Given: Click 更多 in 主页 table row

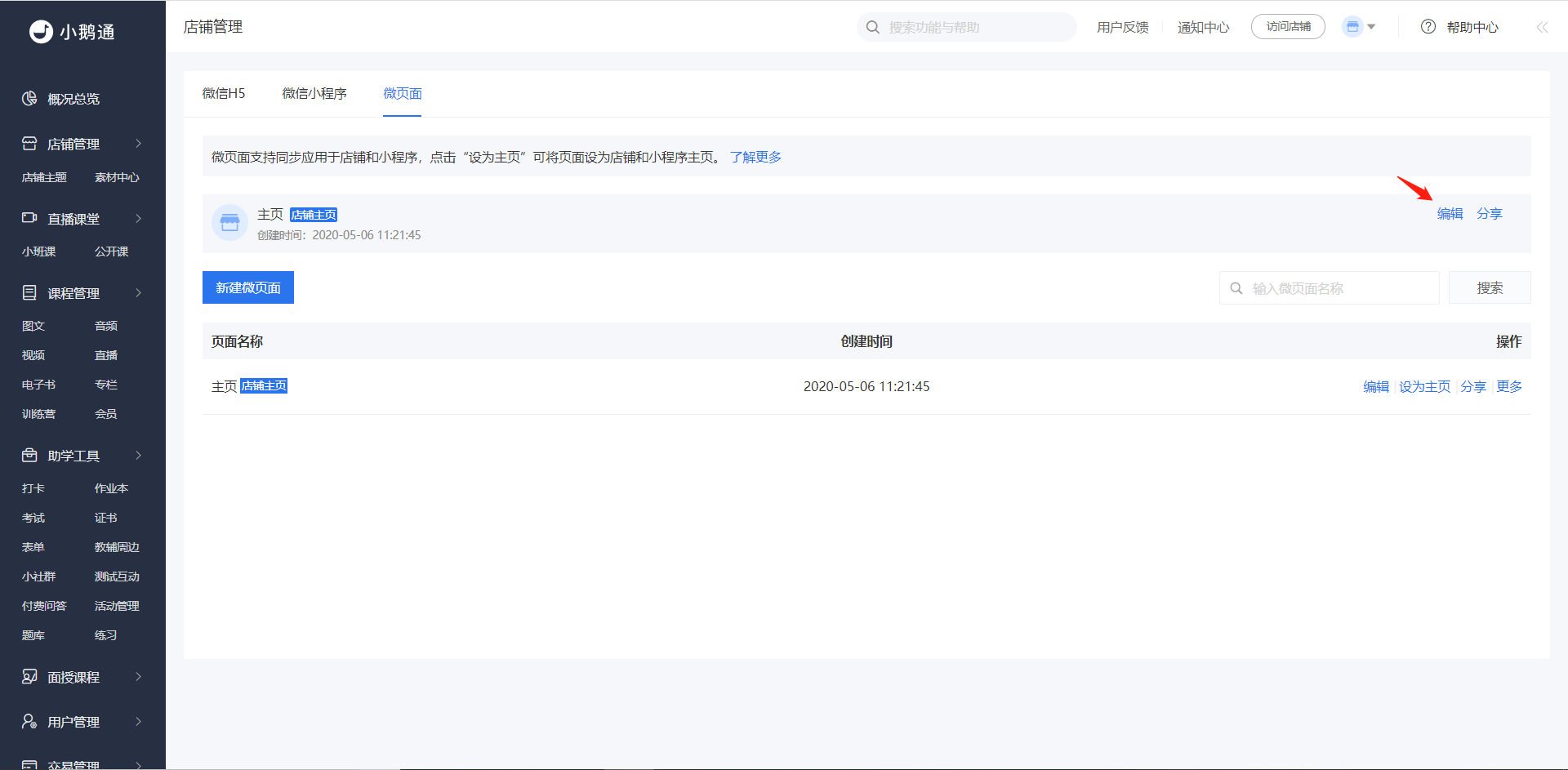Looking at the screenshot, I should click(1509, 386).
